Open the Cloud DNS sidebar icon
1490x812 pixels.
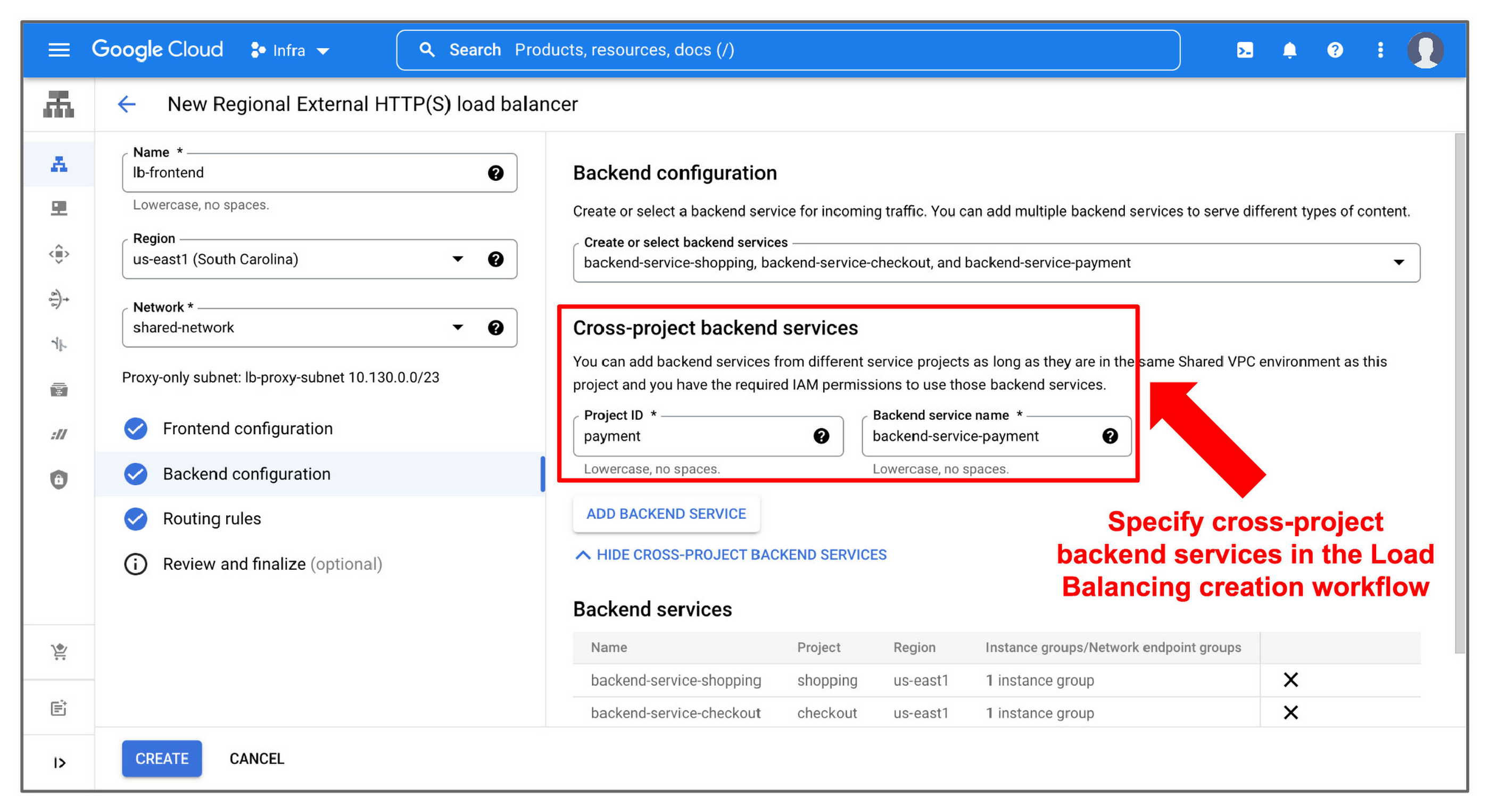[x=59, y=208]
